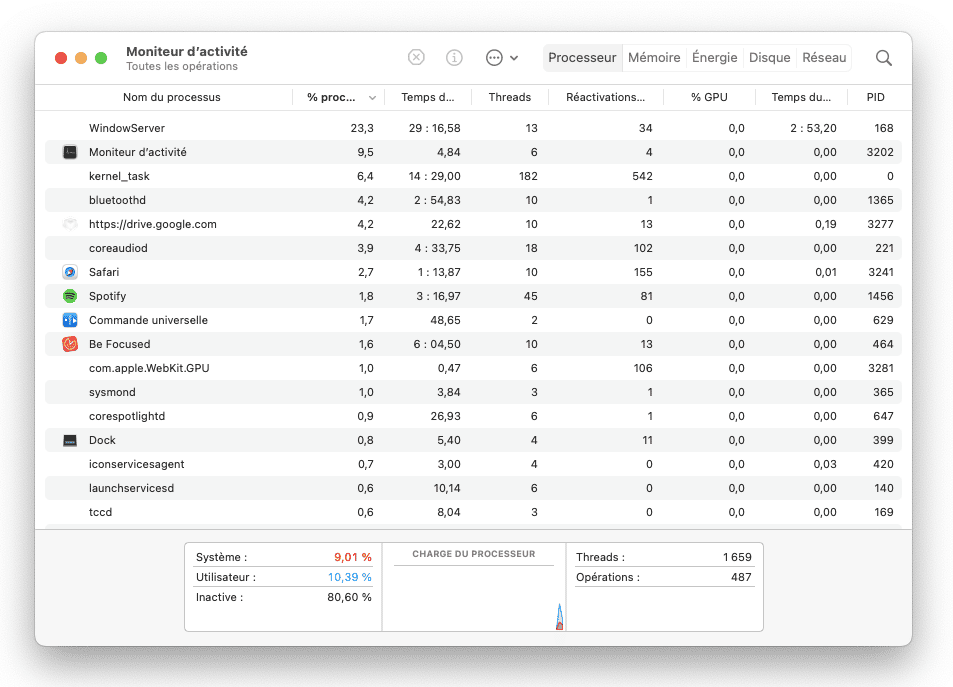Image resolution: width=953 pixels, height=687 pixels.
Task: Click the magnifying glass search icon
Action: [x=884, y=58]
